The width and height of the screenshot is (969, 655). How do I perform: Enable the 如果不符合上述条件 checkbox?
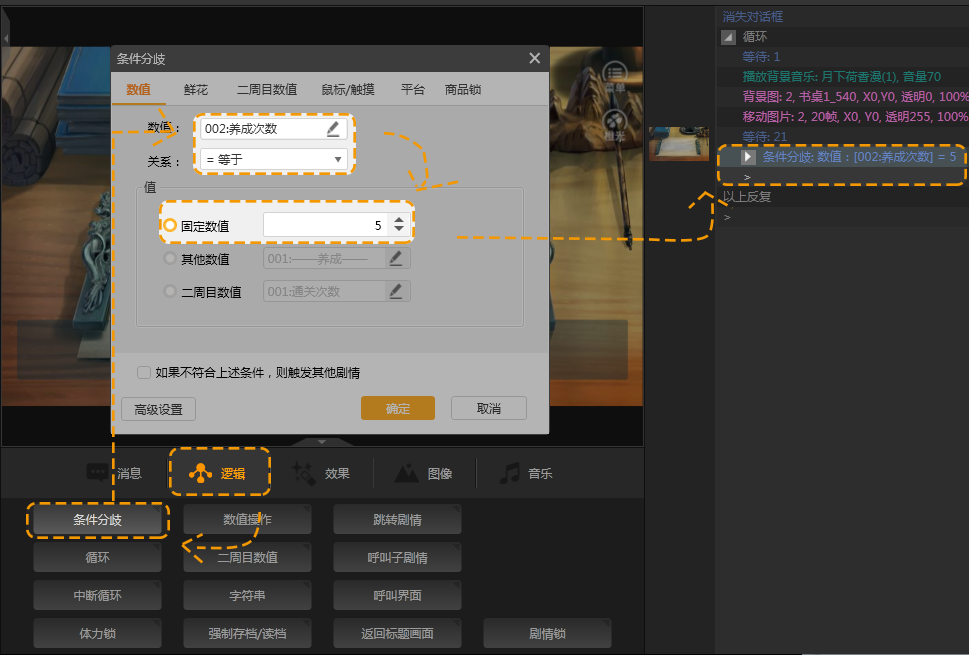tap(144, 372)
